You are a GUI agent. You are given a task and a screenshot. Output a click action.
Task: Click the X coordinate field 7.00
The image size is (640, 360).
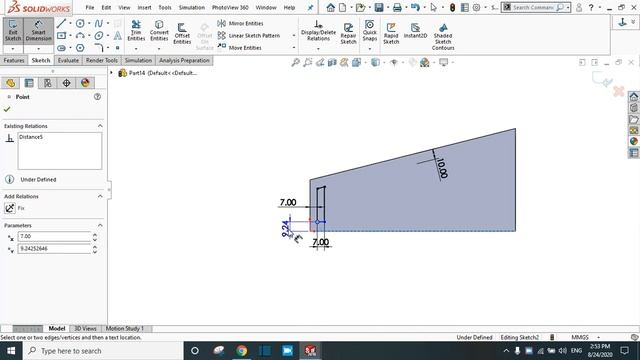[x=54, y=236]
